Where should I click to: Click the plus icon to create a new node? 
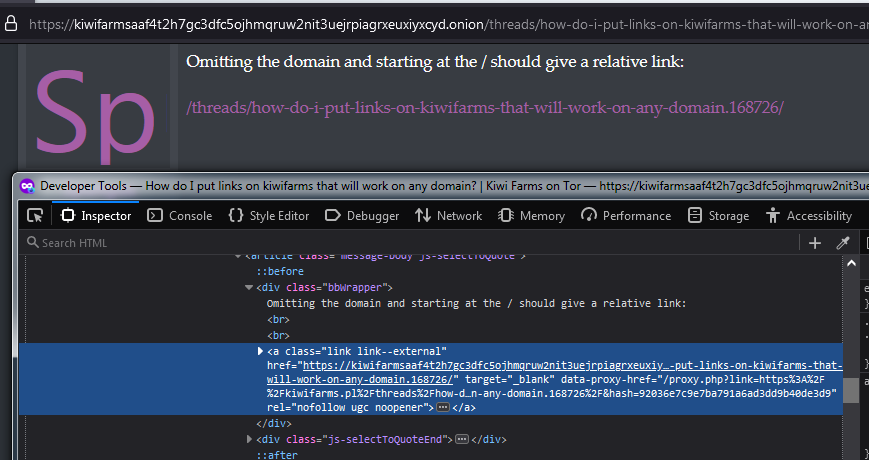pyautogui.click(x=815, y=243)
